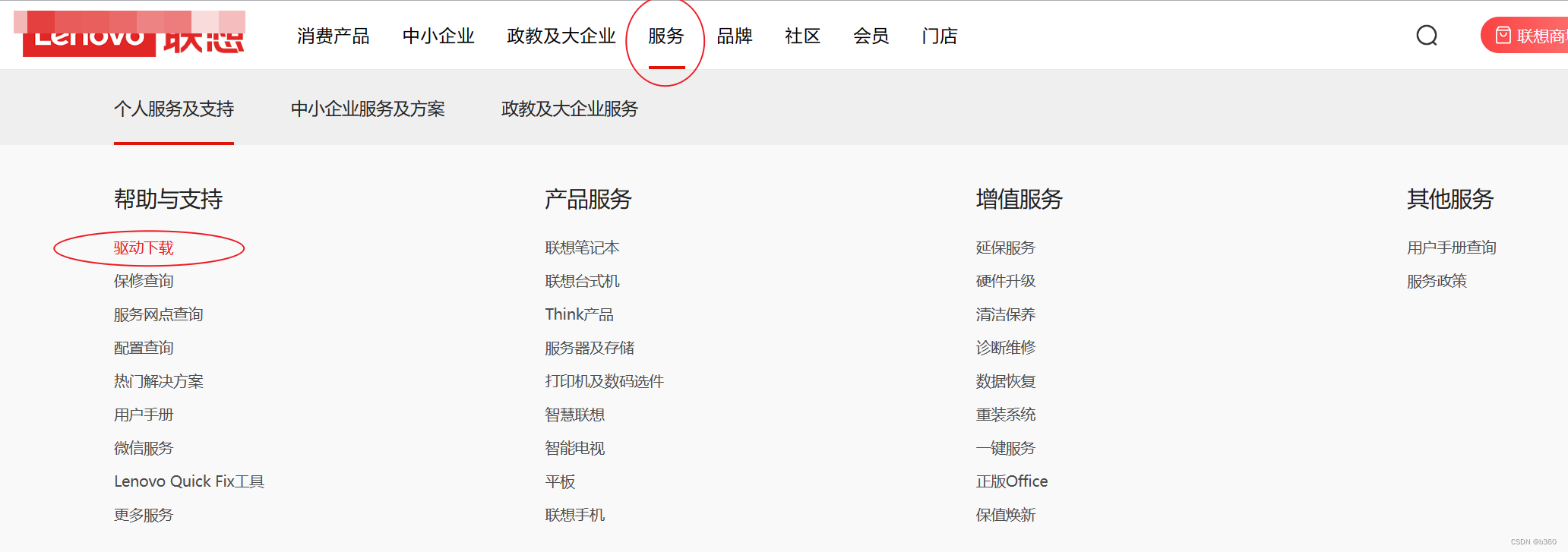The height and width of the screenshot is (552, 1568).
Task: Open 清洁保养 link
Action: coord(1006,314)
